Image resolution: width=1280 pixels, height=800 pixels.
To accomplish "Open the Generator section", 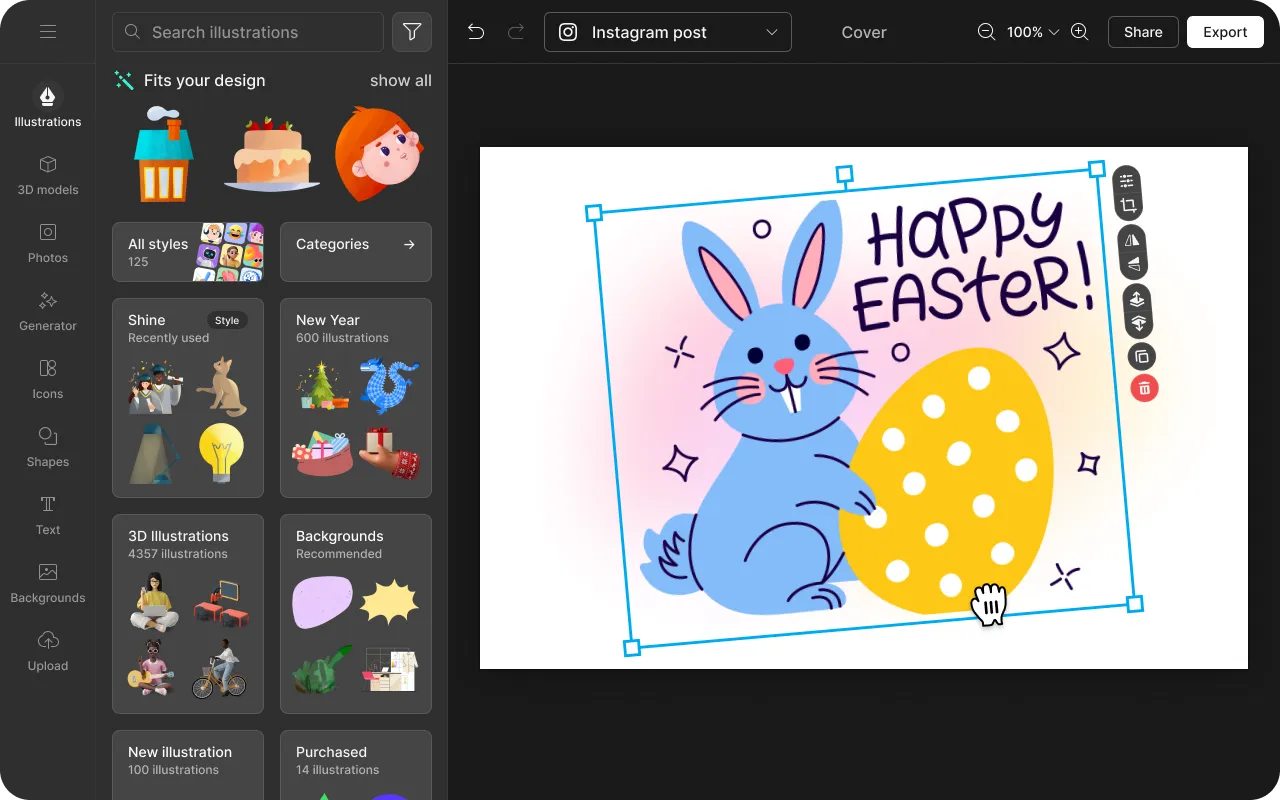I will click(x=47, y=310).
